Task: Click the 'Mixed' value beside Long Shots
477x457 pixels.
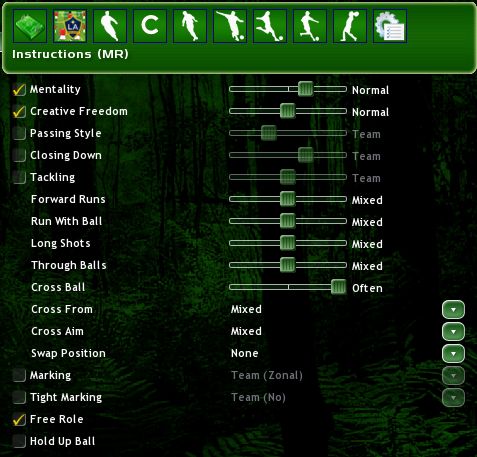Action: [367, 244]
